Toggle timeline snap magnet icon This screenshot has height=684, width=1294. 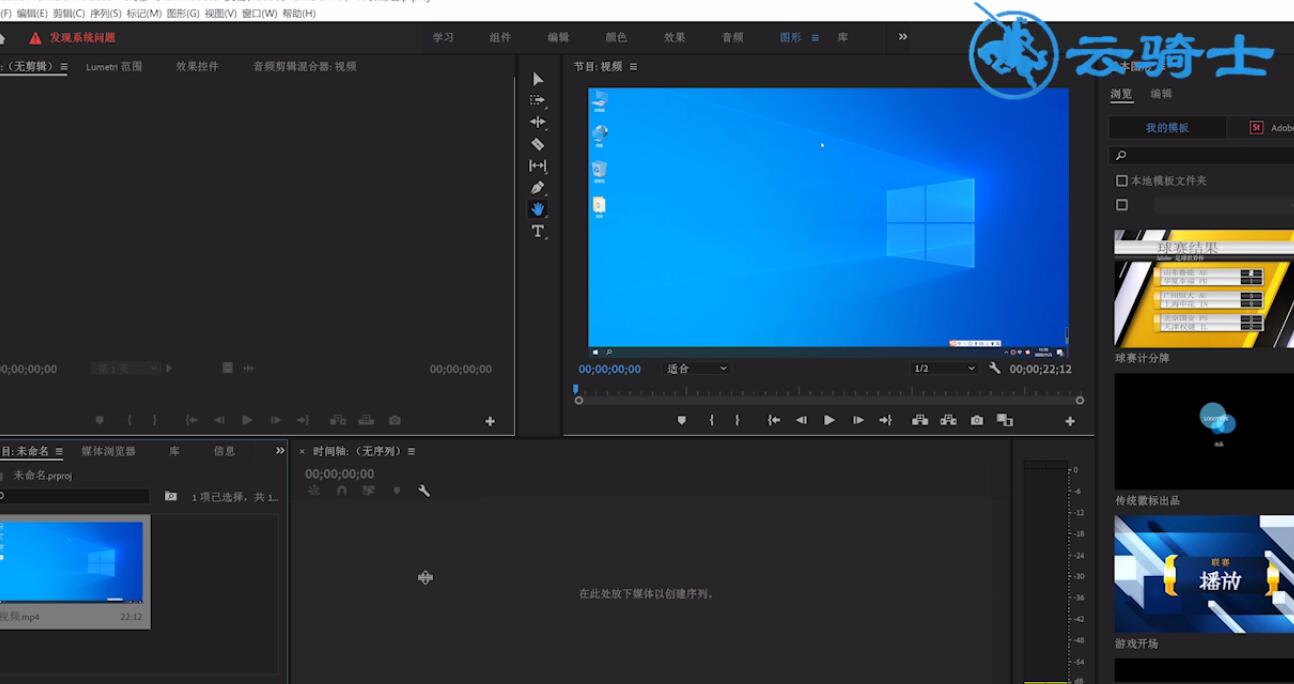click(342, 490)
